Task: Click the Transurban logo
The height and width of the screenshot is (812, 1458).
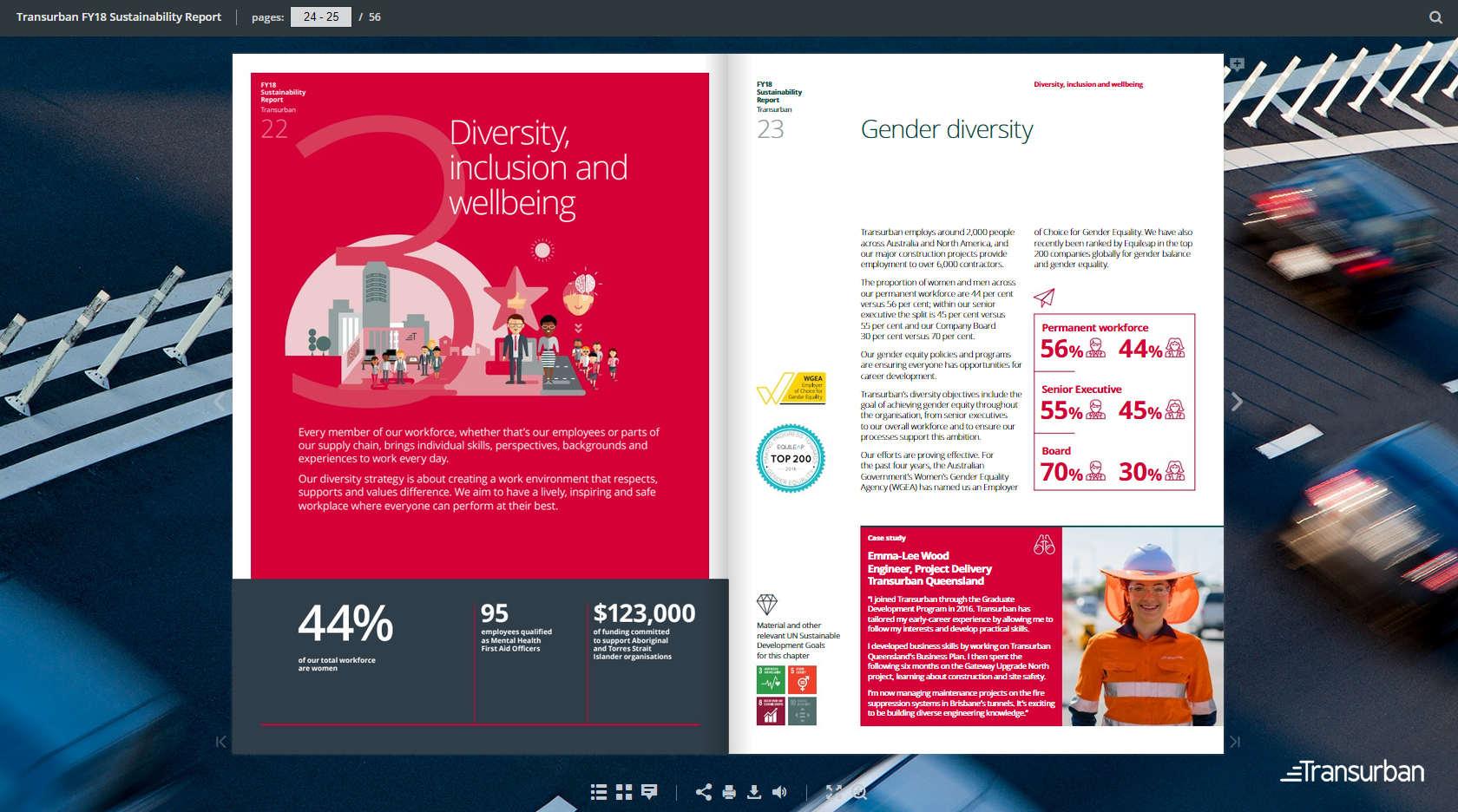Action: point(1352,771)
